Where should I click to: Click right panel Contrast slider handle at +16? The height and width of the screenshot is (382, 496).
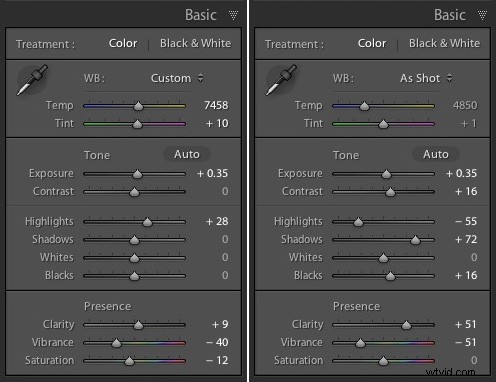pyautogui.click(x=390, y=192)
